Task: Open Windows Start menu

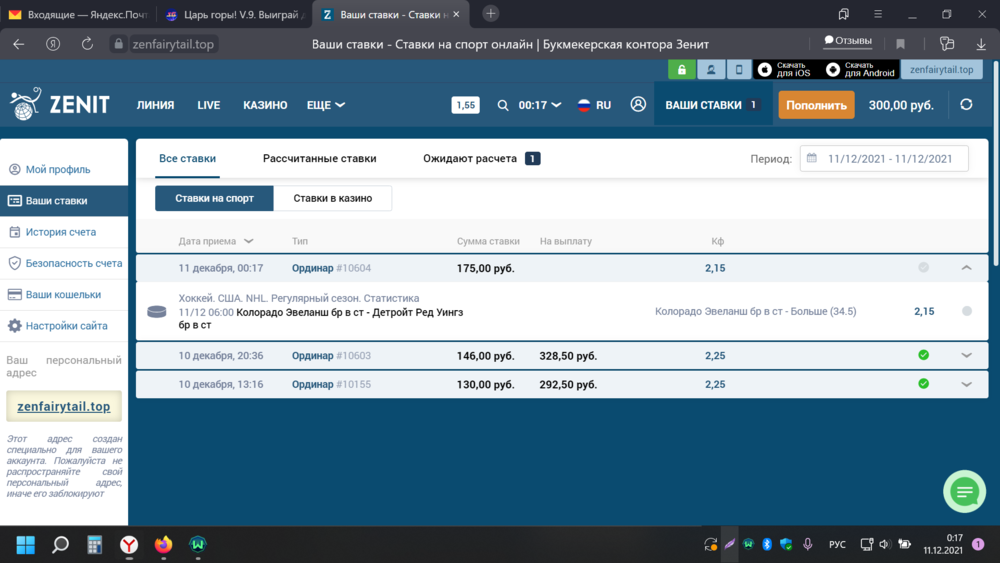Action: [x=26, y=545]
